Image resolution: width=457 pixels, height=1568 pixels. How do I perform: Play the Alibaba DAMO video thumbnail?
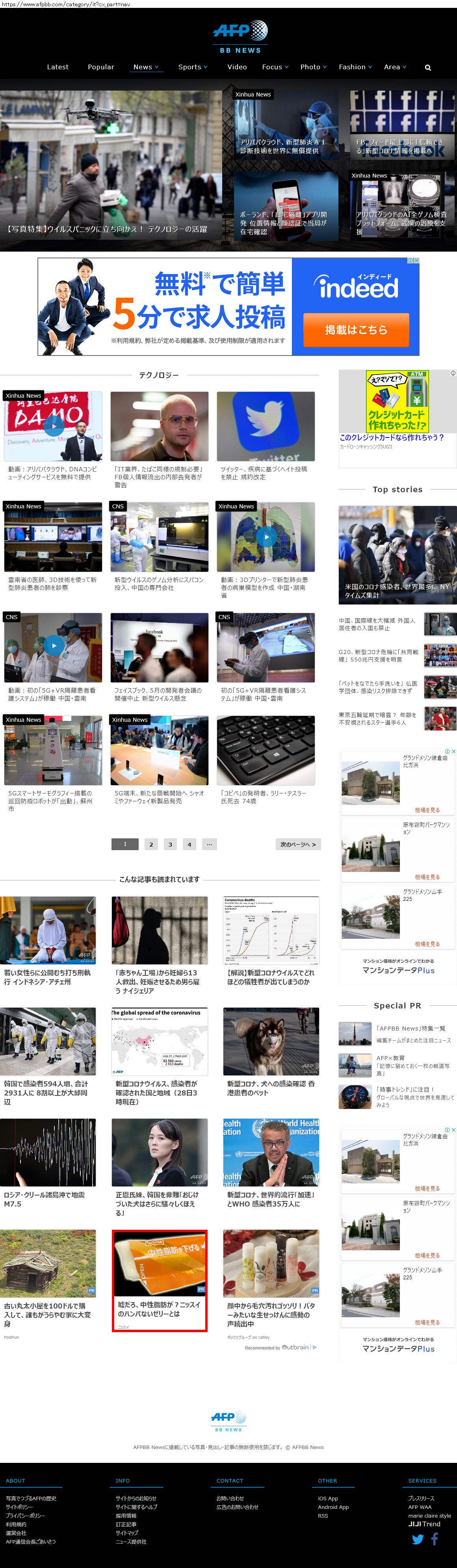54,426
